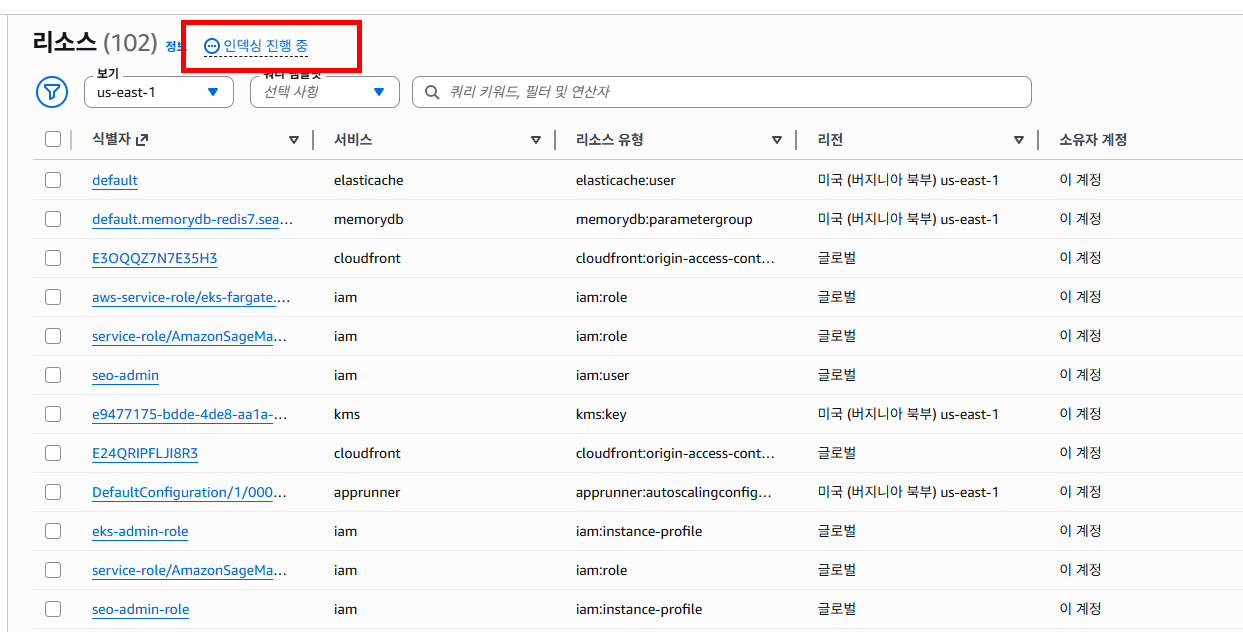This screenshot has height=632, width=1243.
Task: Click the magnifier icon in the query bar
Action: tap(430, 91)
